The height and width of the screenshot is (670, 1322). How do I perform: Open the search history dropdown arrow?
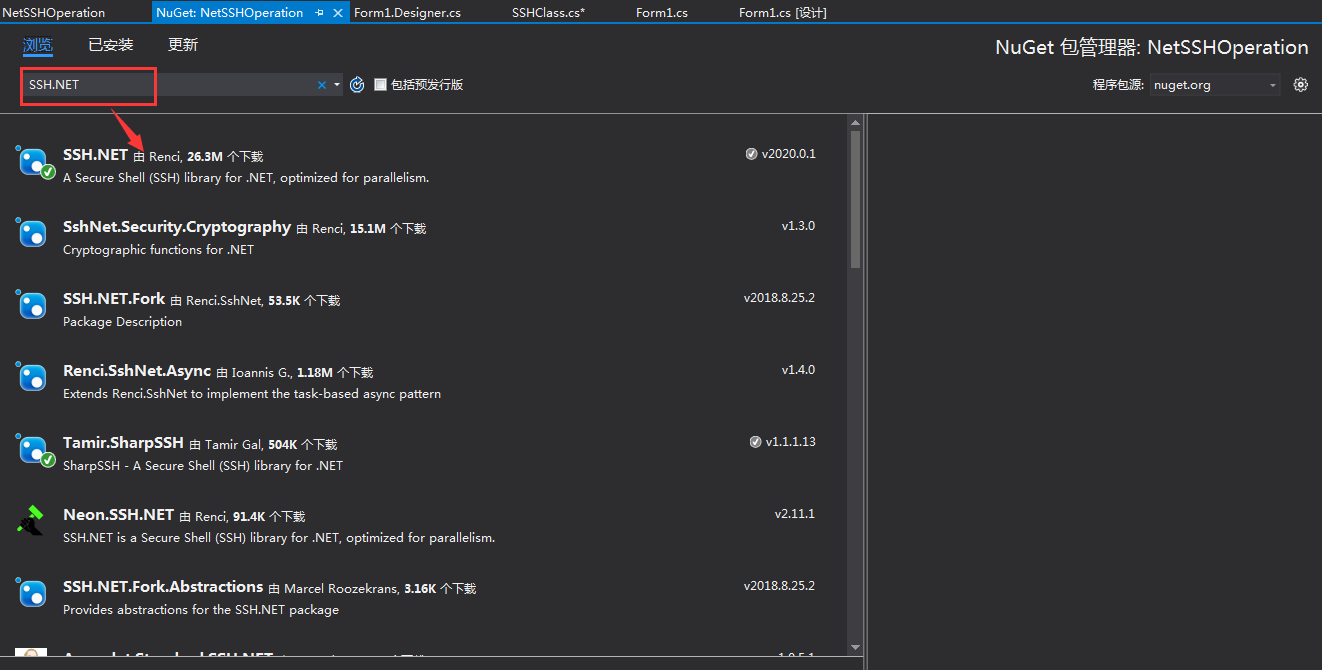click(x=337, y=85)
